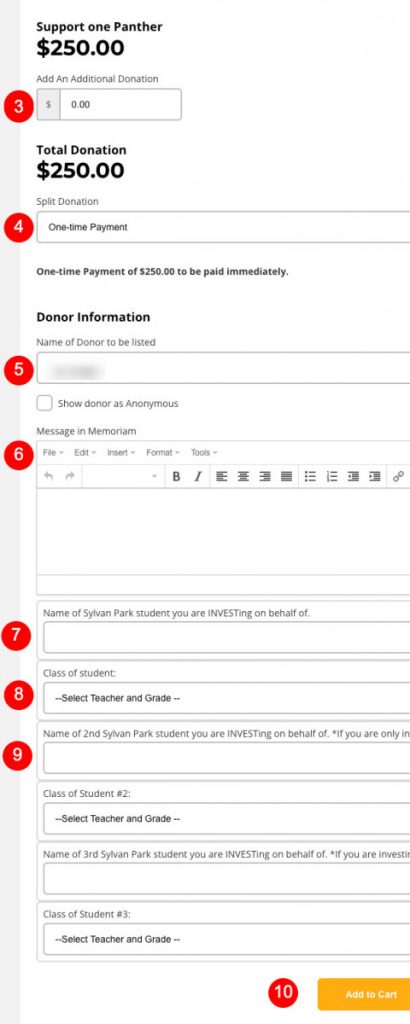
Task: Center align message text
Action: pyautogui.click(x=243, y=477)
